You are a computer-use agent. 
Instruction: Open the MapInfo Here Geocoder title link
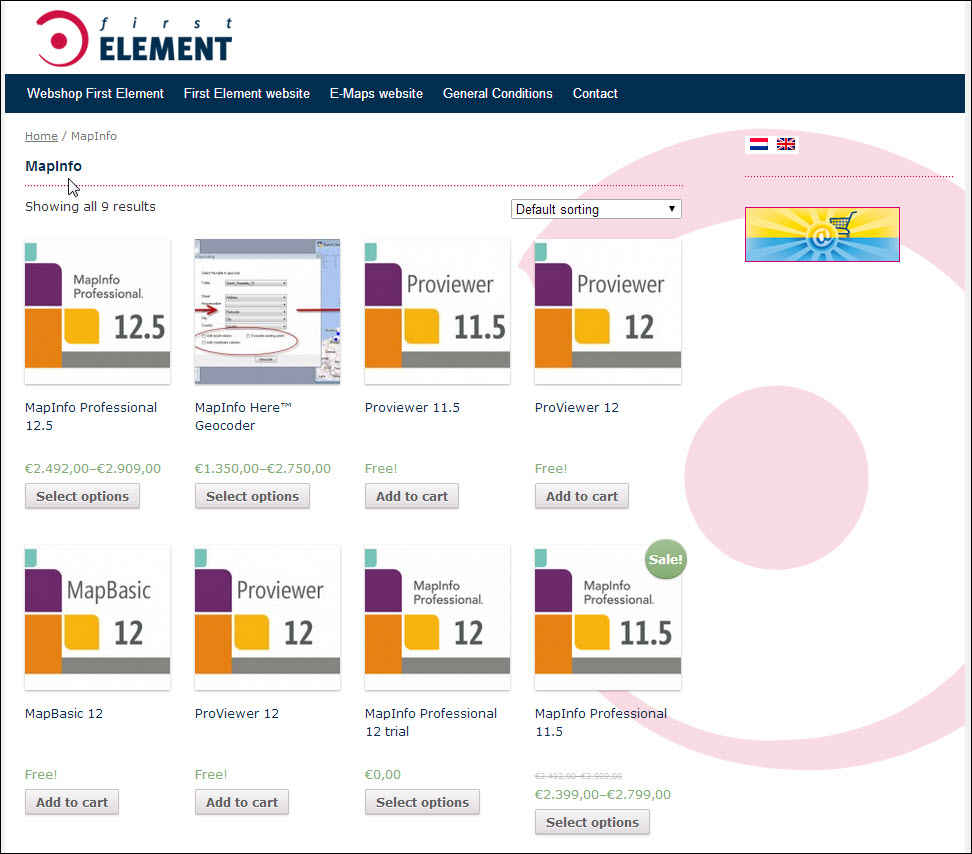243,416
